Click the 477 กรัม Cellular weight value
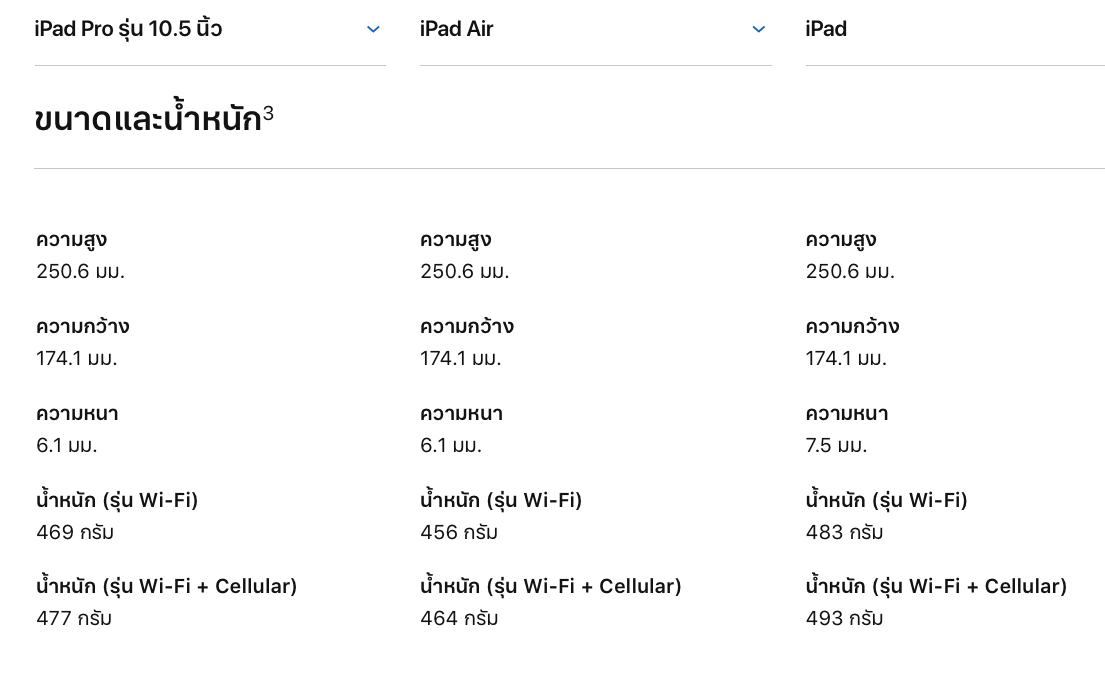Viewport: 1105px width, 692px height. point(74,619)
